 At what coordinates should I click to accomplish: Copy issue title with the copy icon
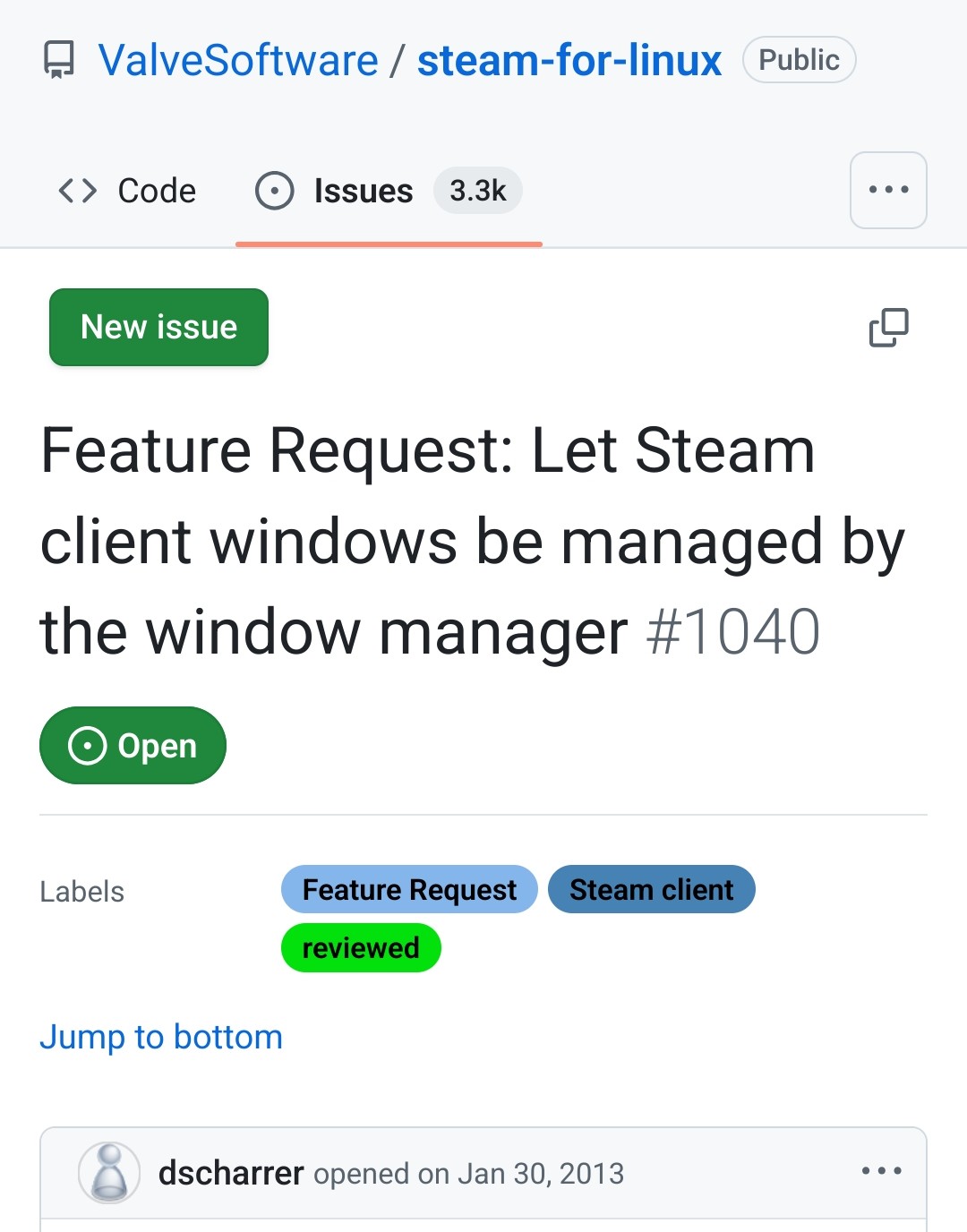tap(888, 328)
